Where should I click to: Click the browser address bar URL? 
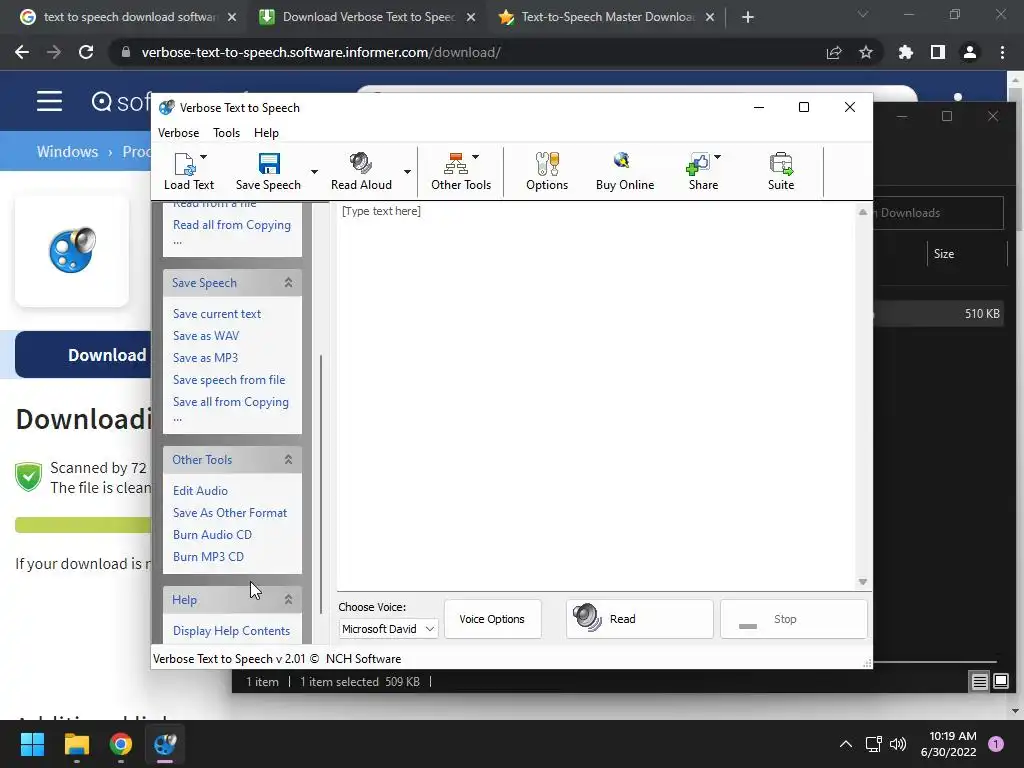[321, 52]
